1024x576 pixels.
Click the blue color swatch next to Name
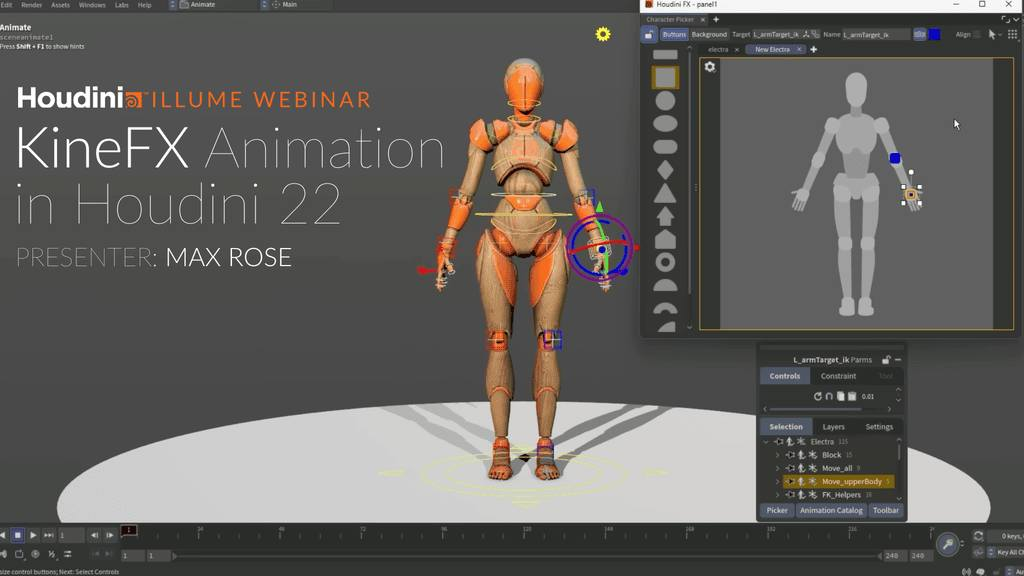click(x=935, y=35)
